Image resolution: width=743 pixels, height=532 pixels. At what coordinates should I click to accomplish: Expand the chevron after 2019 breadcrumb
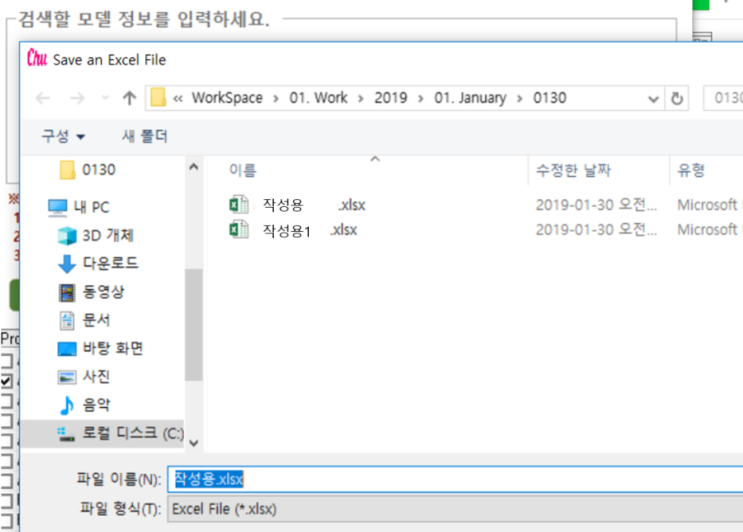coord(421,99)
